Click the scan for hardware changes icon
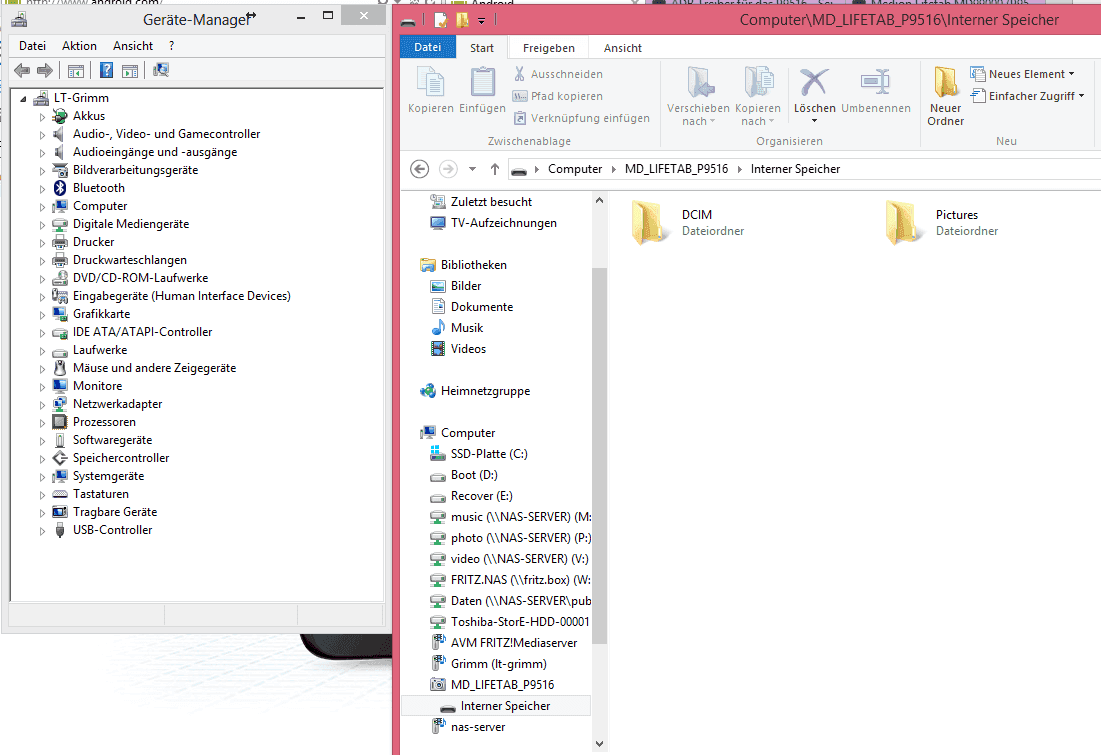The image size is (1101, 755). [x=161, y=70]
